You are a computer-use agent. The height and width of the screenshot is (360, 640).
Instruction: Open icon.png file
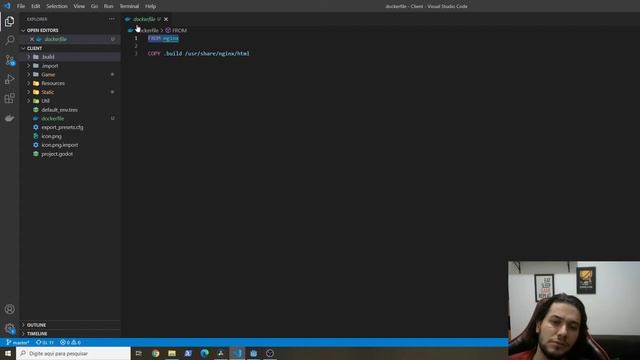[x=51, y=136]
